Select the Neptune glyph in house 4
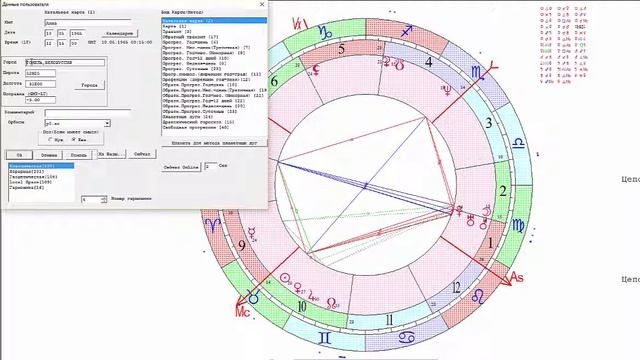 (448, 90)
